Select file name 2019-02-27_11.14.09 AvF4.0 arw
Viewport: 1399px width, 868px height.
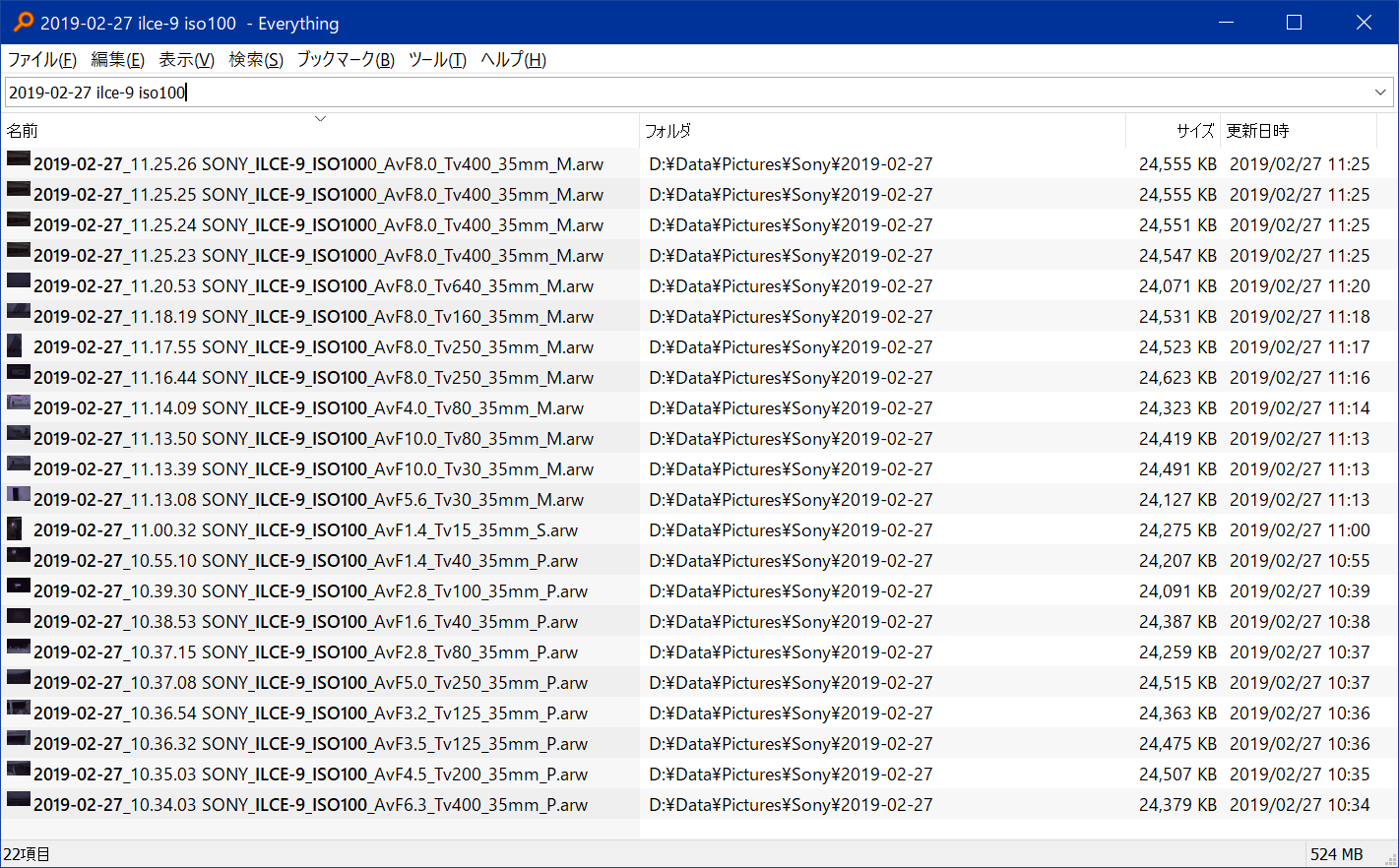click(308, 408)
